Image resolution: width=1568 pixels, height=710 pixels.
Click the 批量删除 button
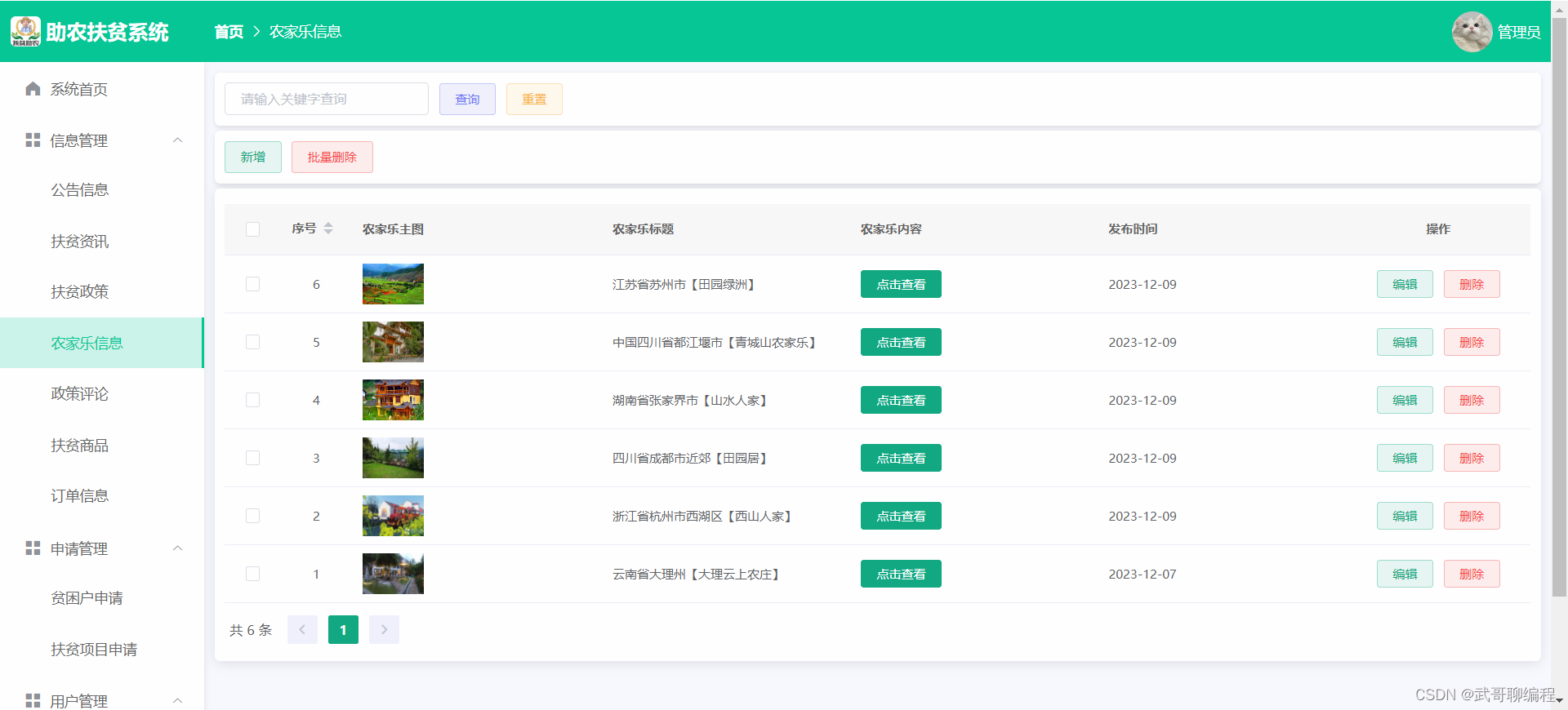332,157
